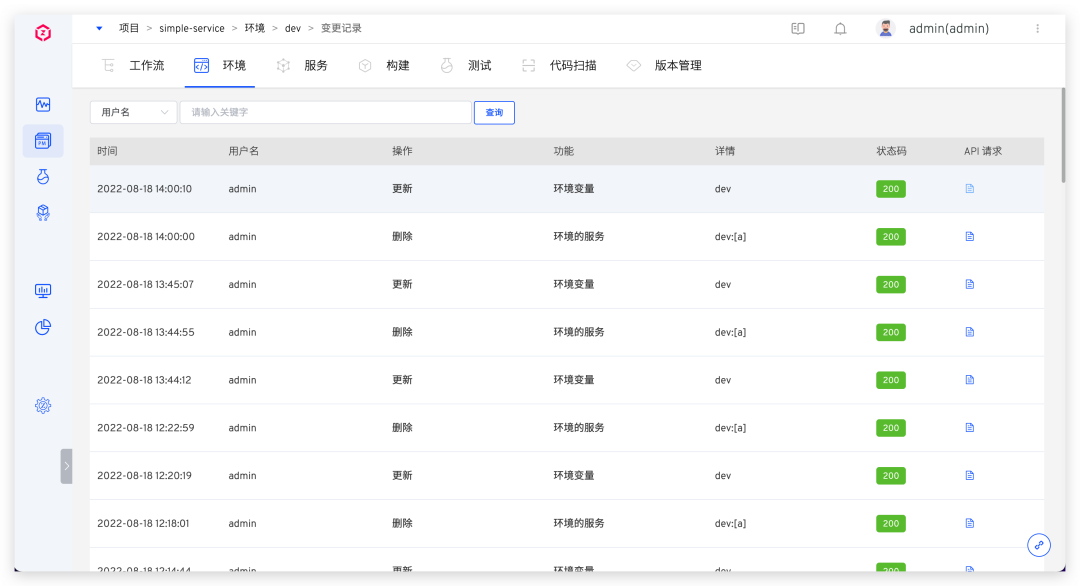This screenshot has height=586, width=1080.
Task: Open the gear settings sidebar icon
Action: pyautogui.click(x=43, y=406)
